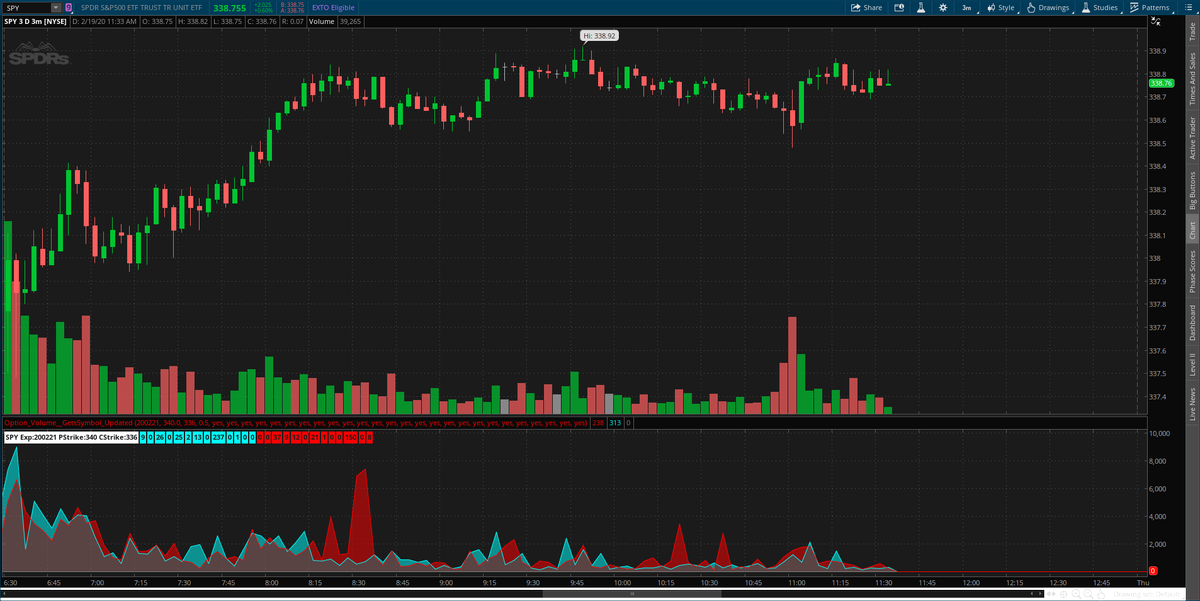Open the Active Trader sidebar tab
1200x601 pixels.
point(1191,137)
